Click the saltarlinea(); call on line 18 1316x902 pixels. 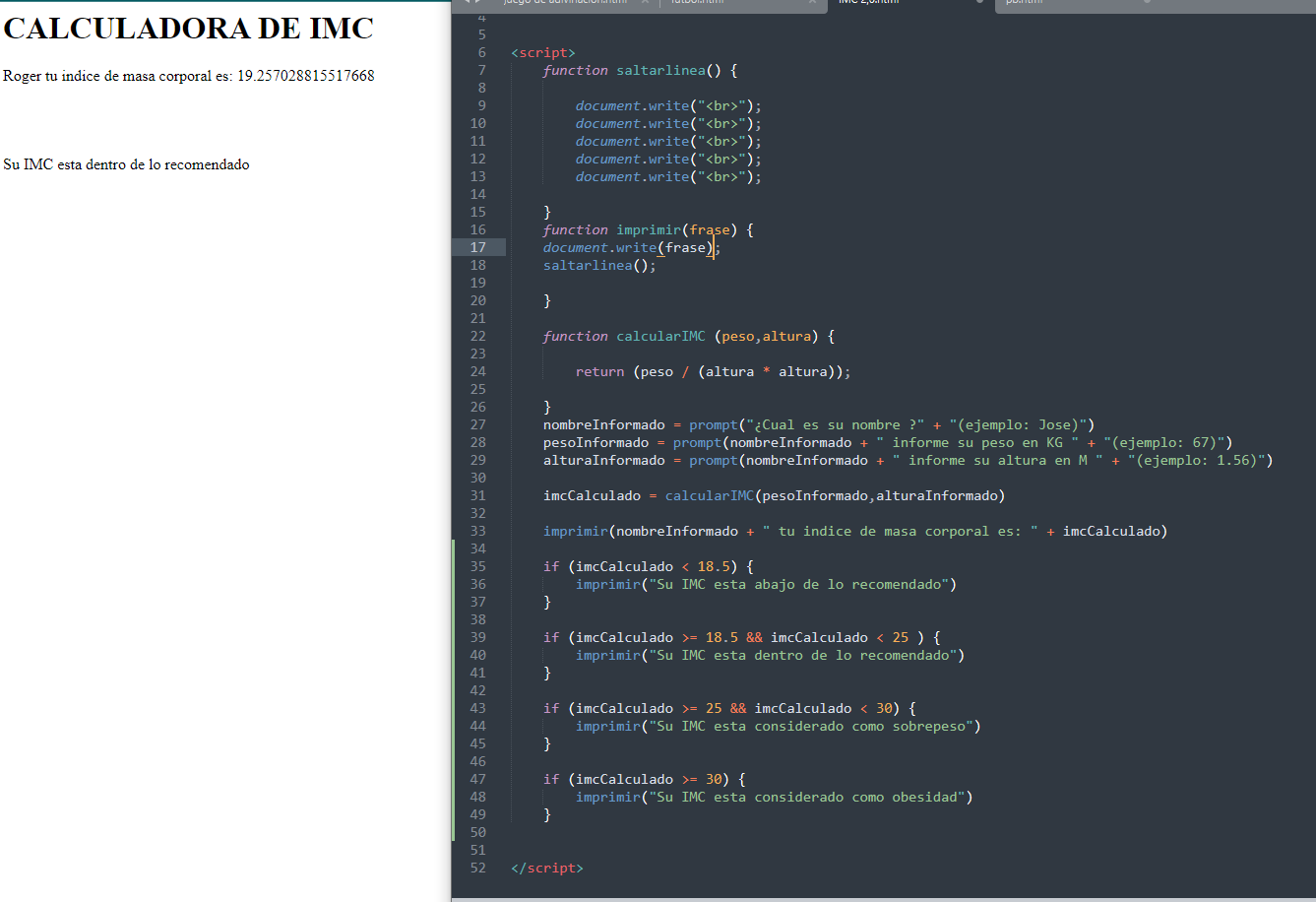click(x=599, y=265)
